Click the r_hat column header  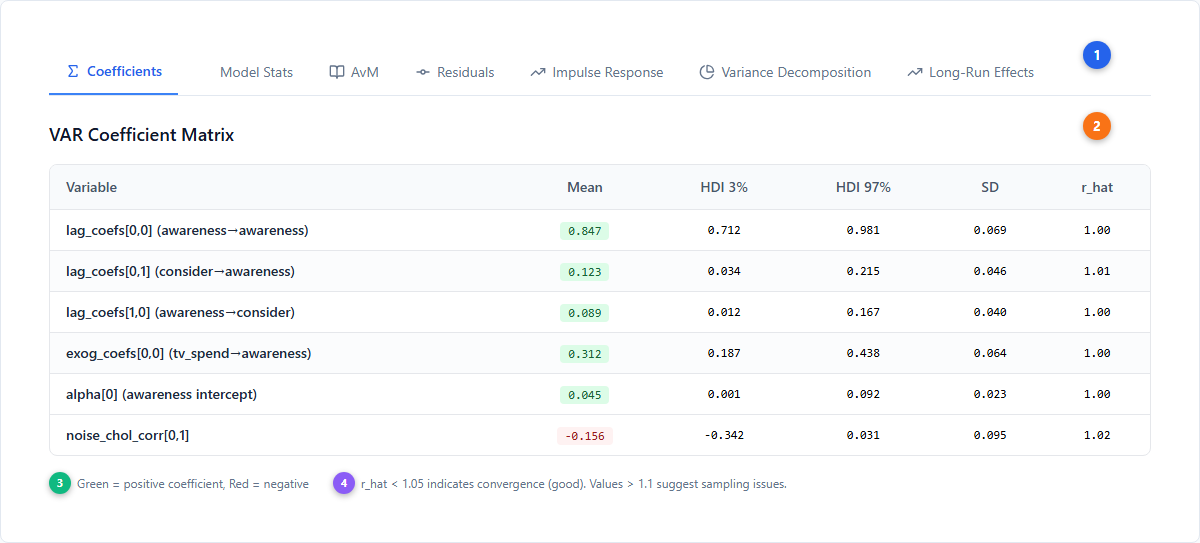[1097, 187]
